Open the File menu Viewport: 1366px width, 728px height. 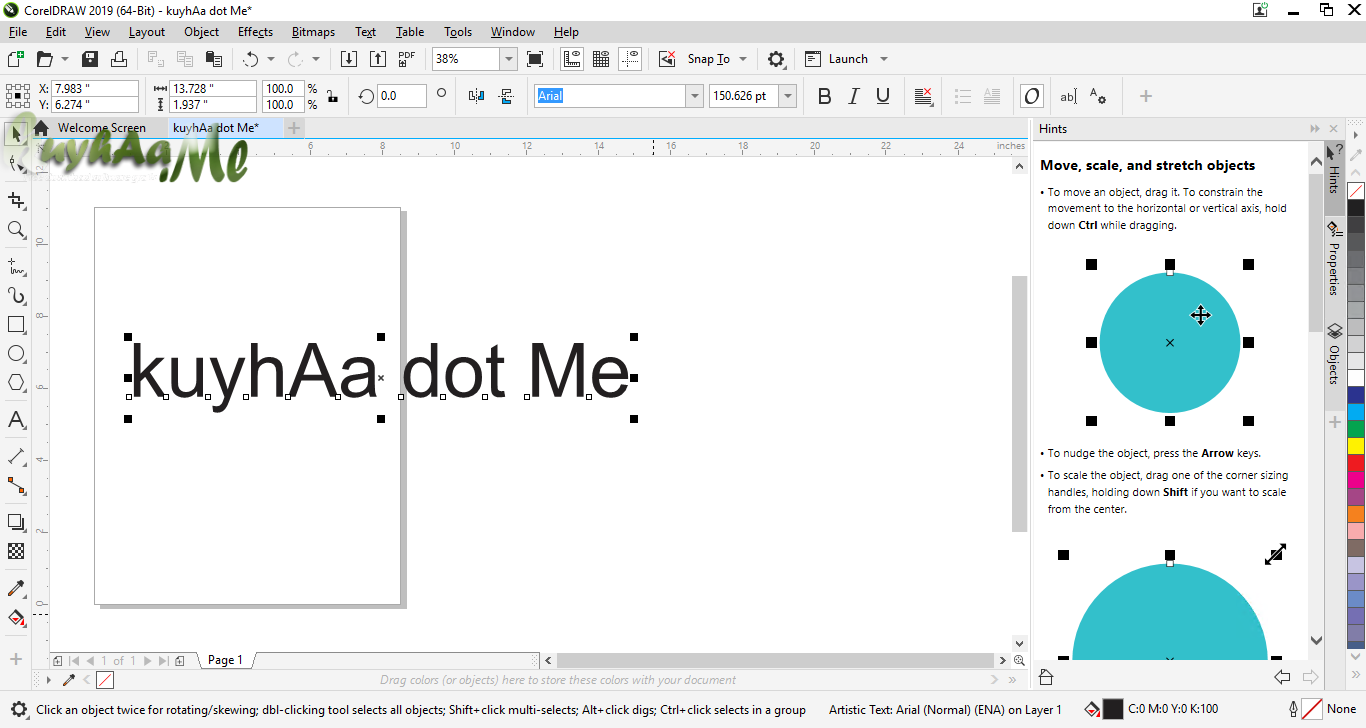(18, 32)
